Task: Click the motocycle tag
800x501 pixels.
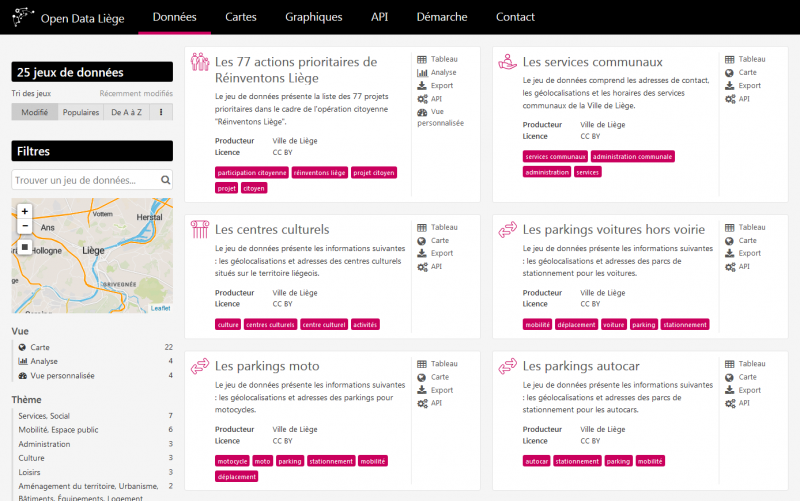Action: point(232,461)
